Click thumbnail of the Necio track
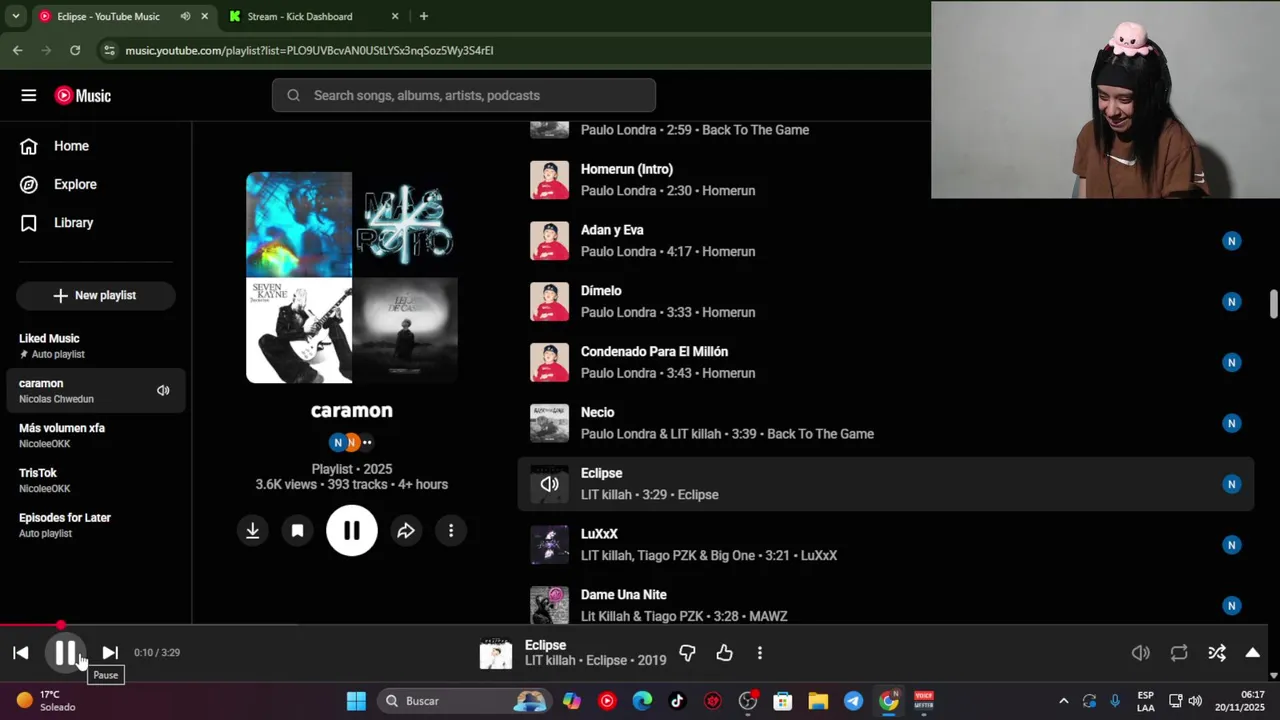The image size is (1280, 720). [549, 423]
